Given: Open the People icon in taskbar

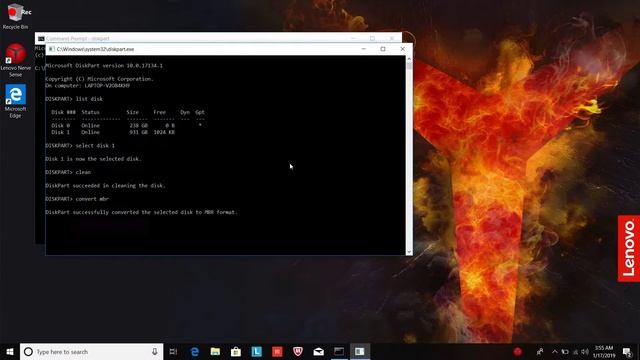Looking at the screenshot, I should pos(540,351).
